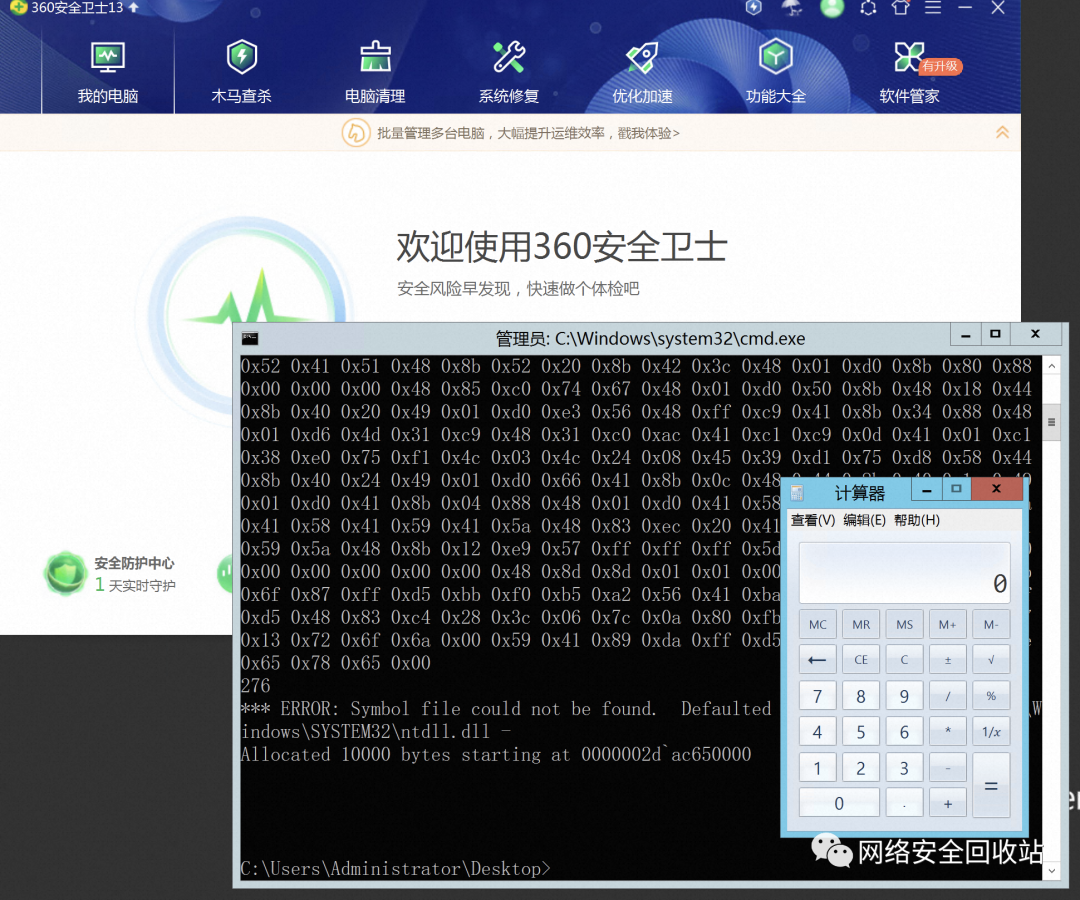Click the cmd window system icon
The height and width of the screenshot is (900, 1080).
tap(249, 338)
